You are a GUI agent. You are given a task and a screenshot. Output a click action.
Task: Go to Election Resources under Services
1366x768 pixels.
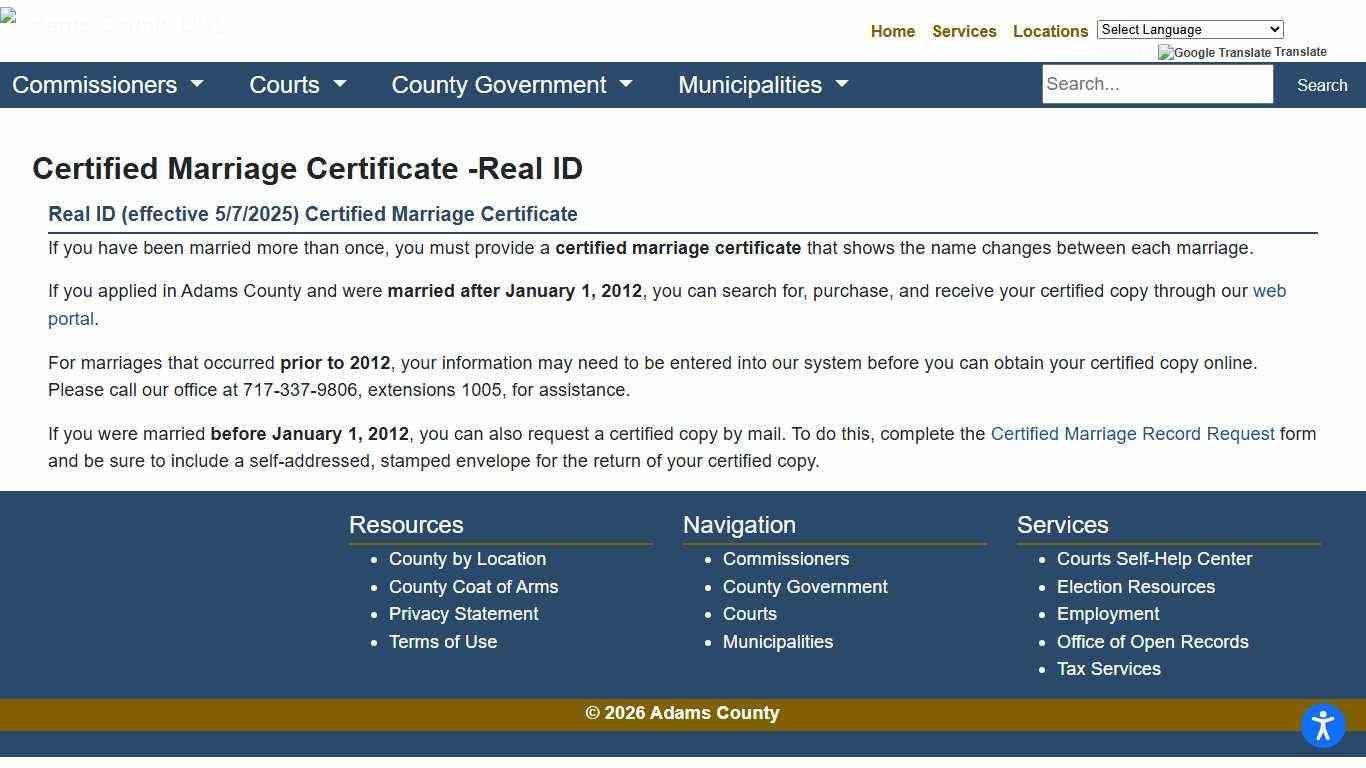(1136, 587)
